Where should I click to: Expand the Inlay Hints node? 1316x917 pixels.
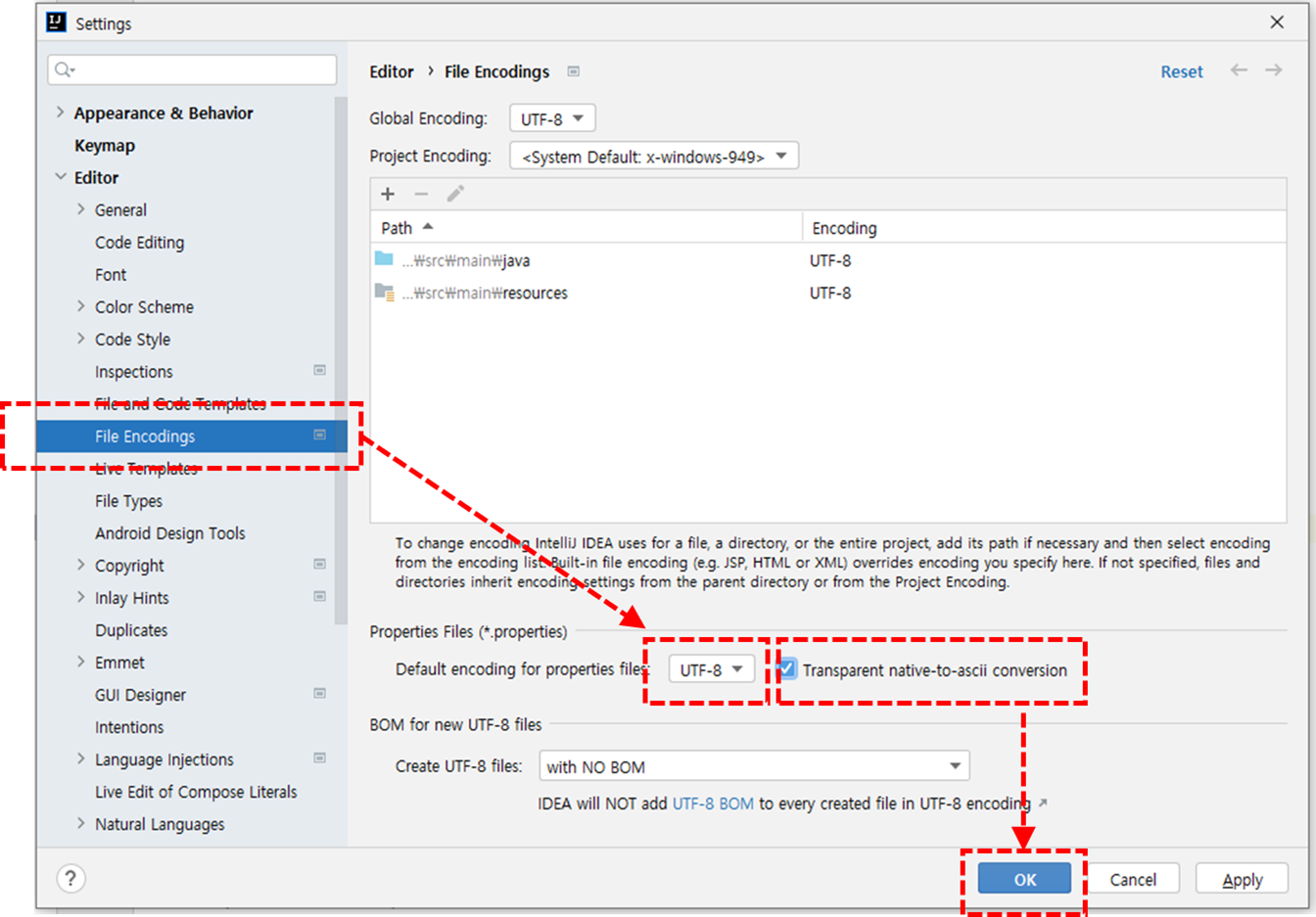(x=81, y=597)
